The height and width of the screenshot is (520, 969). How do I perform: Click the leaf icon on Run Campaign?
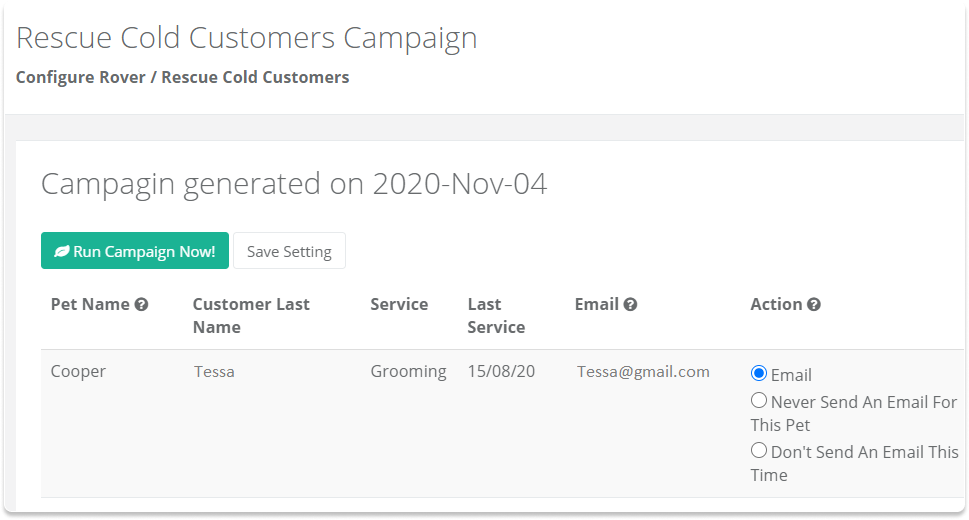[x=61, y=251]
